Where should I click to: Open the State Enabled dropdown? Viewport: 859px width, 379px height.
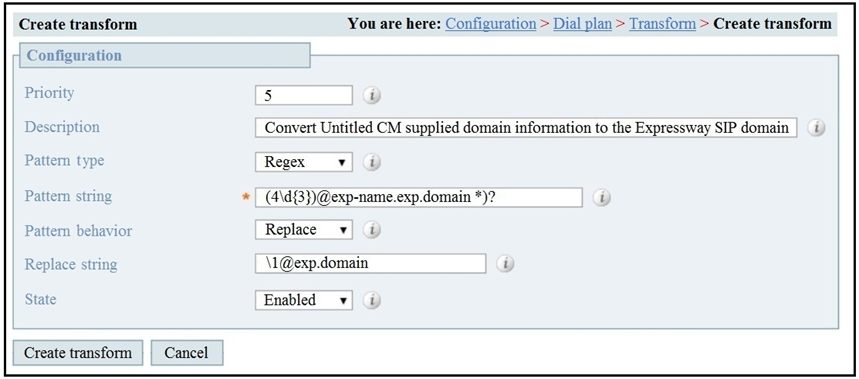[304, 300]
